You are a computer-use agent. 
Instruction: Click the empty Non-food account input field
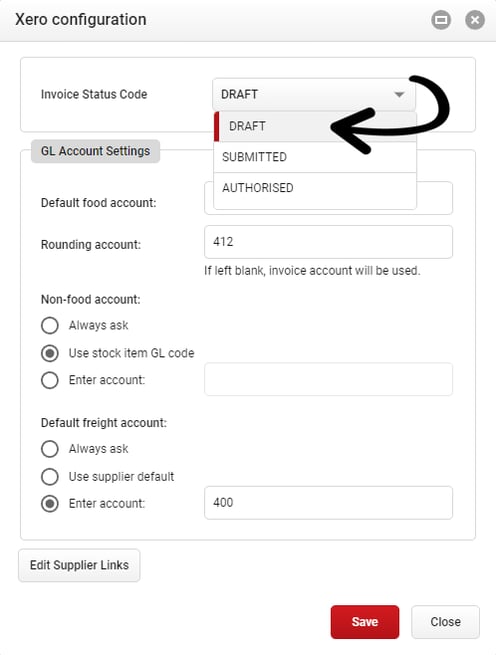(328, 379)
